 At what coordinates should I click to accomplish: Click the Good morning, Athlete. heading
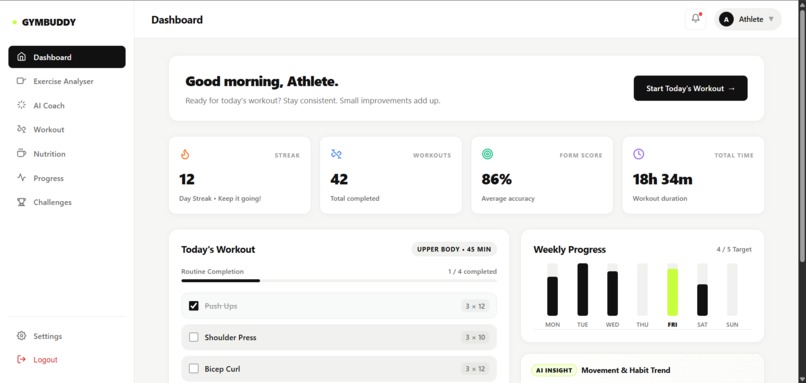[262, 81]
